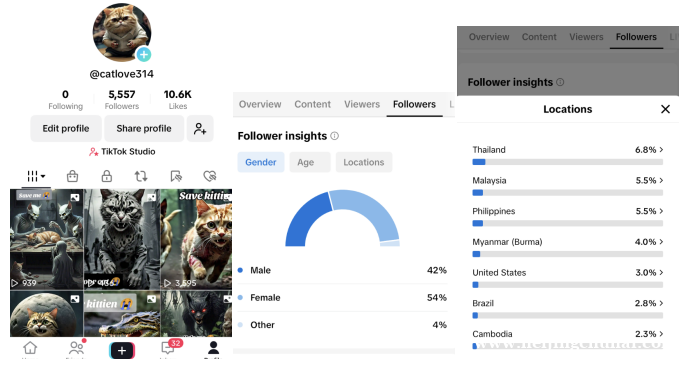Screen dimensions: 683x369
Task: Select the Gender filter chip
Action: 260,162
